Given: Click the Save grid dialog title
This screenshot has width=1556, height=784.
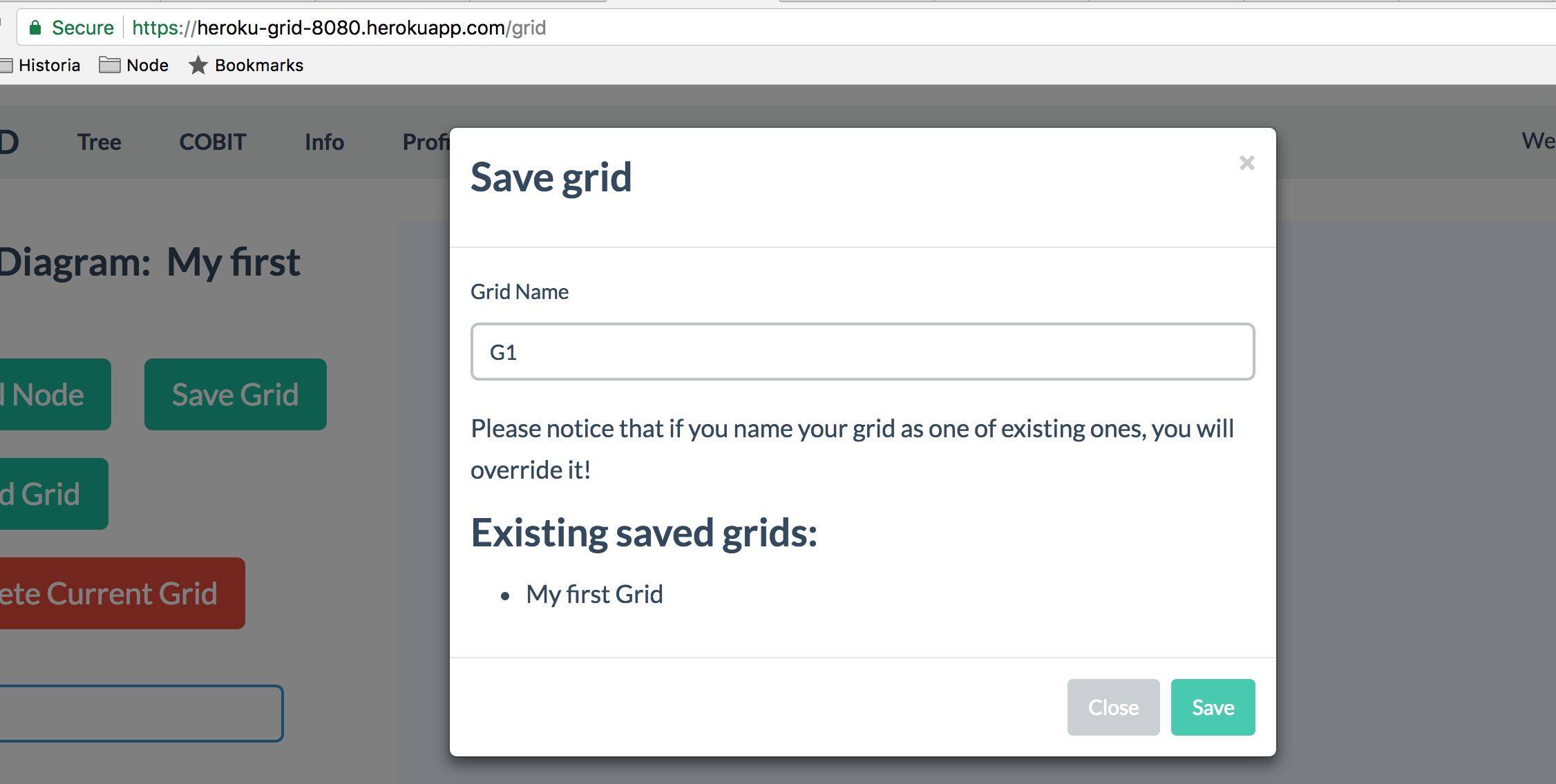Looking at the screenshot, I should 551,178.
